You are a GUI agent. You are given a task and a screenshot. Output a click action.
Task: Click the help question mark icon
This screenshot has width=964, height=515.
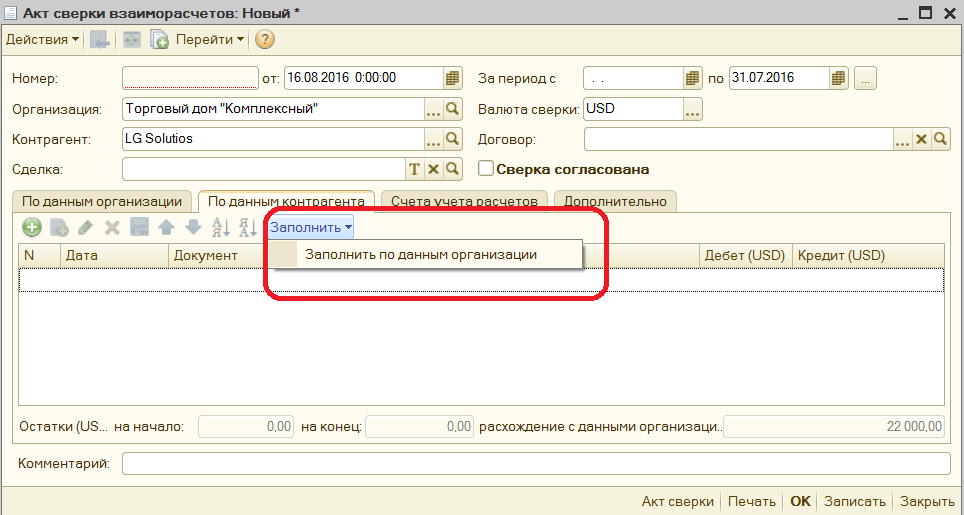(264, 40)
